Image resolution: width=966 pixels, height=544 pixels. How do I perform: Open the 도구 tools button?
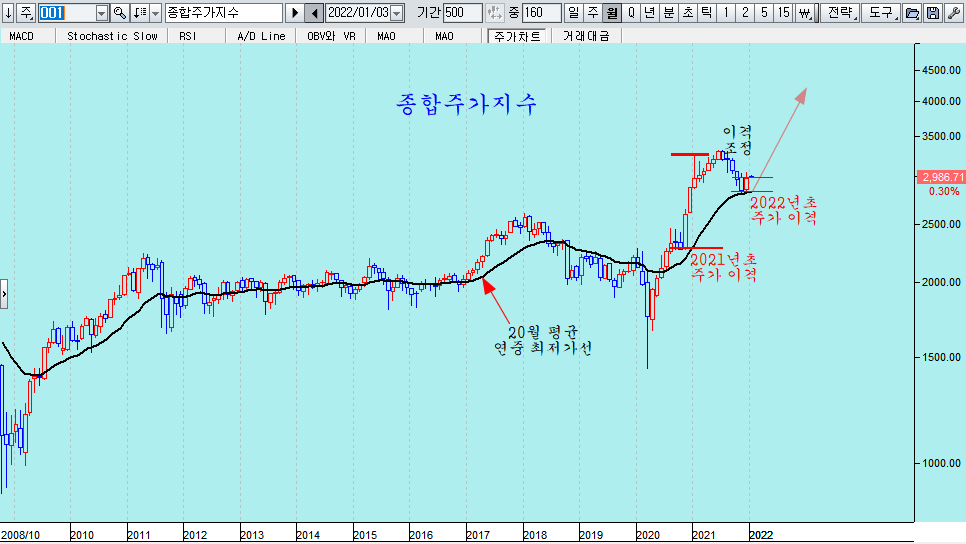click(880, 13)
